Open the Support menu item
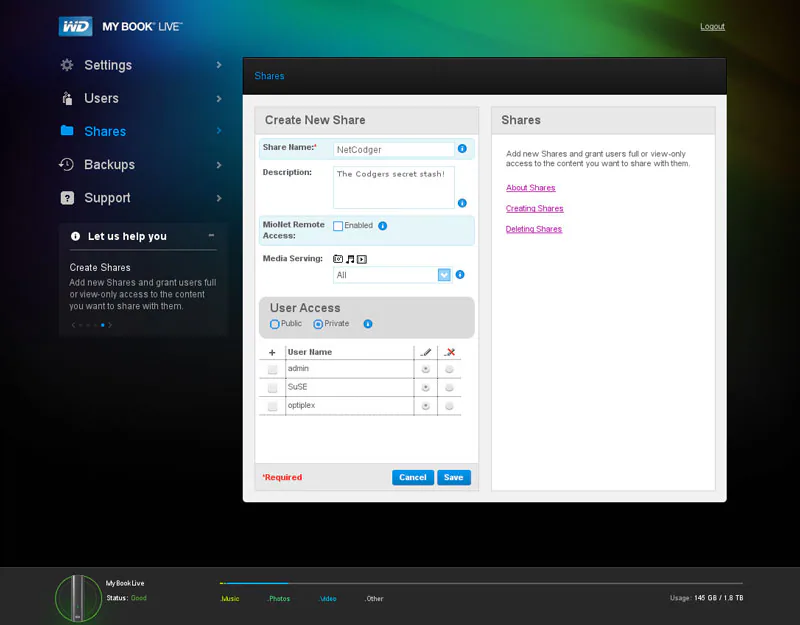 point(107,197)
